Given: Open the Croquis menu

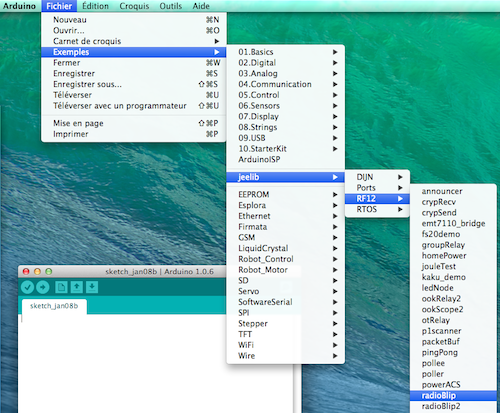Looking at the screenshot, I should point(134,6).
